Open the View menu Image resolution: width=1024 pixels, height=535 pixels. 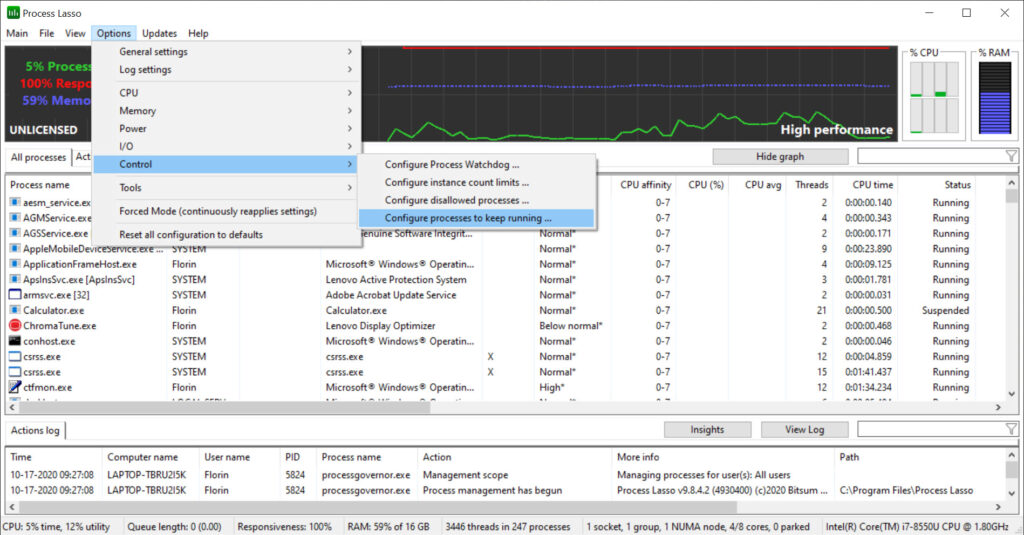75,33
